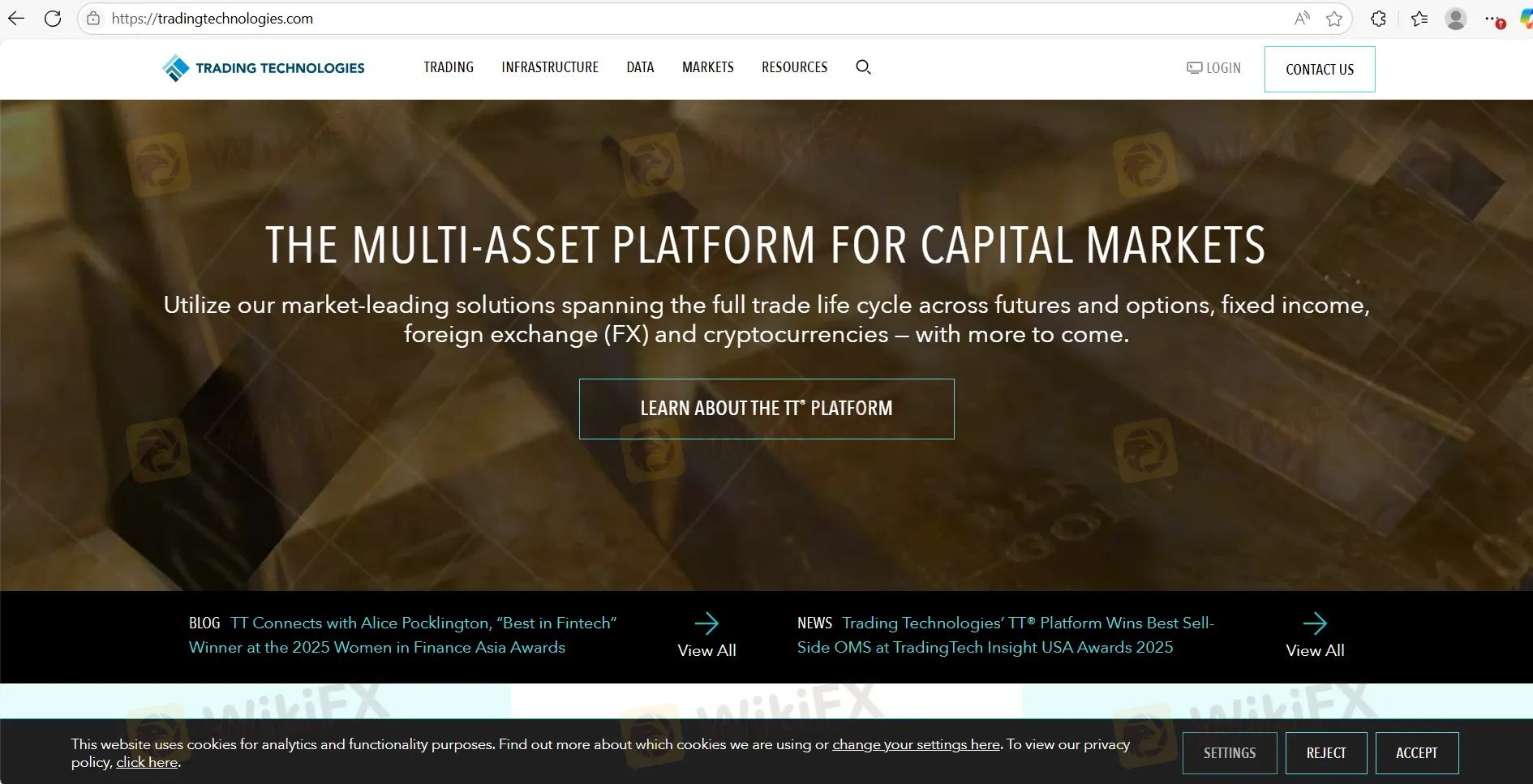1533x784 pixels.
Task: Click the news View All arrow icon
Action: 1315,623
